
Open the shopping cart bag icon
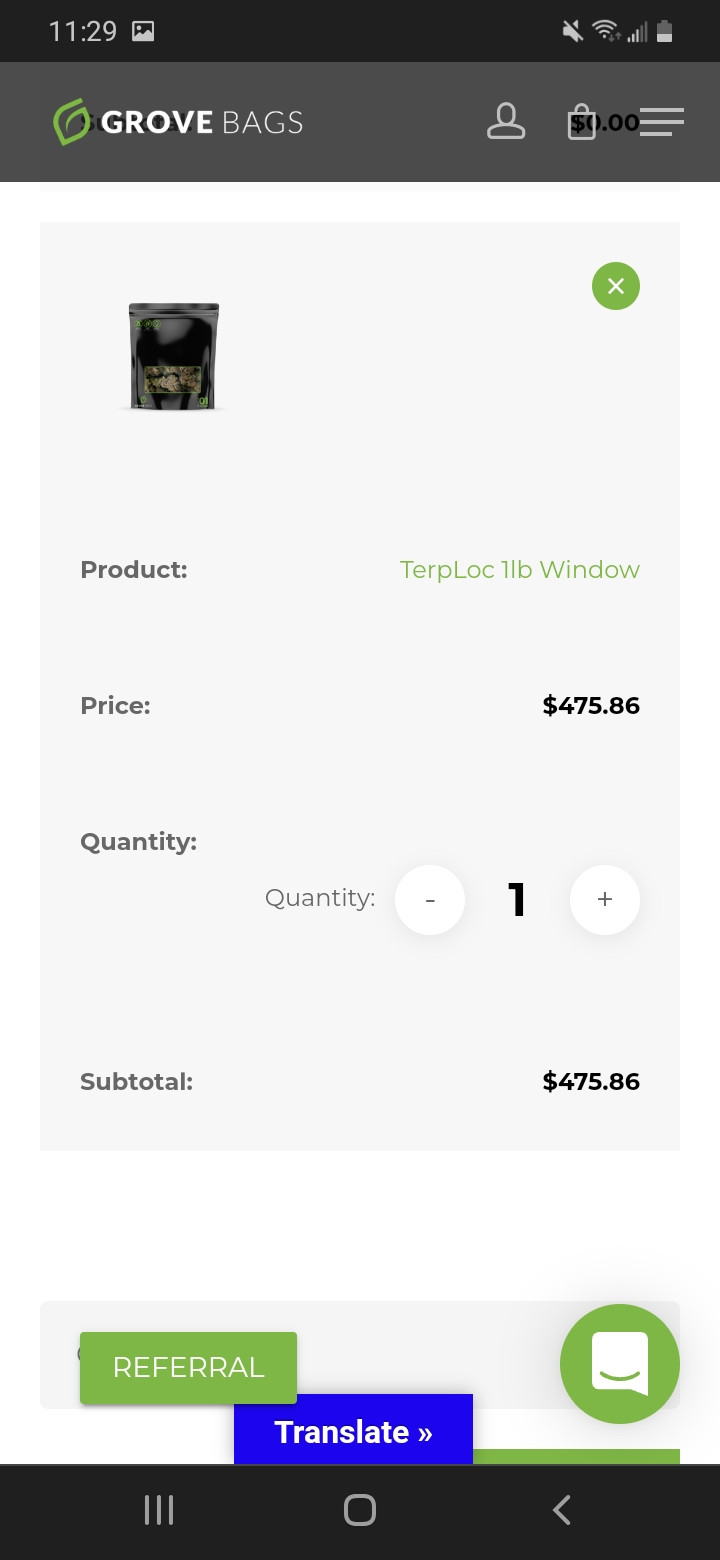click(581, 124)
